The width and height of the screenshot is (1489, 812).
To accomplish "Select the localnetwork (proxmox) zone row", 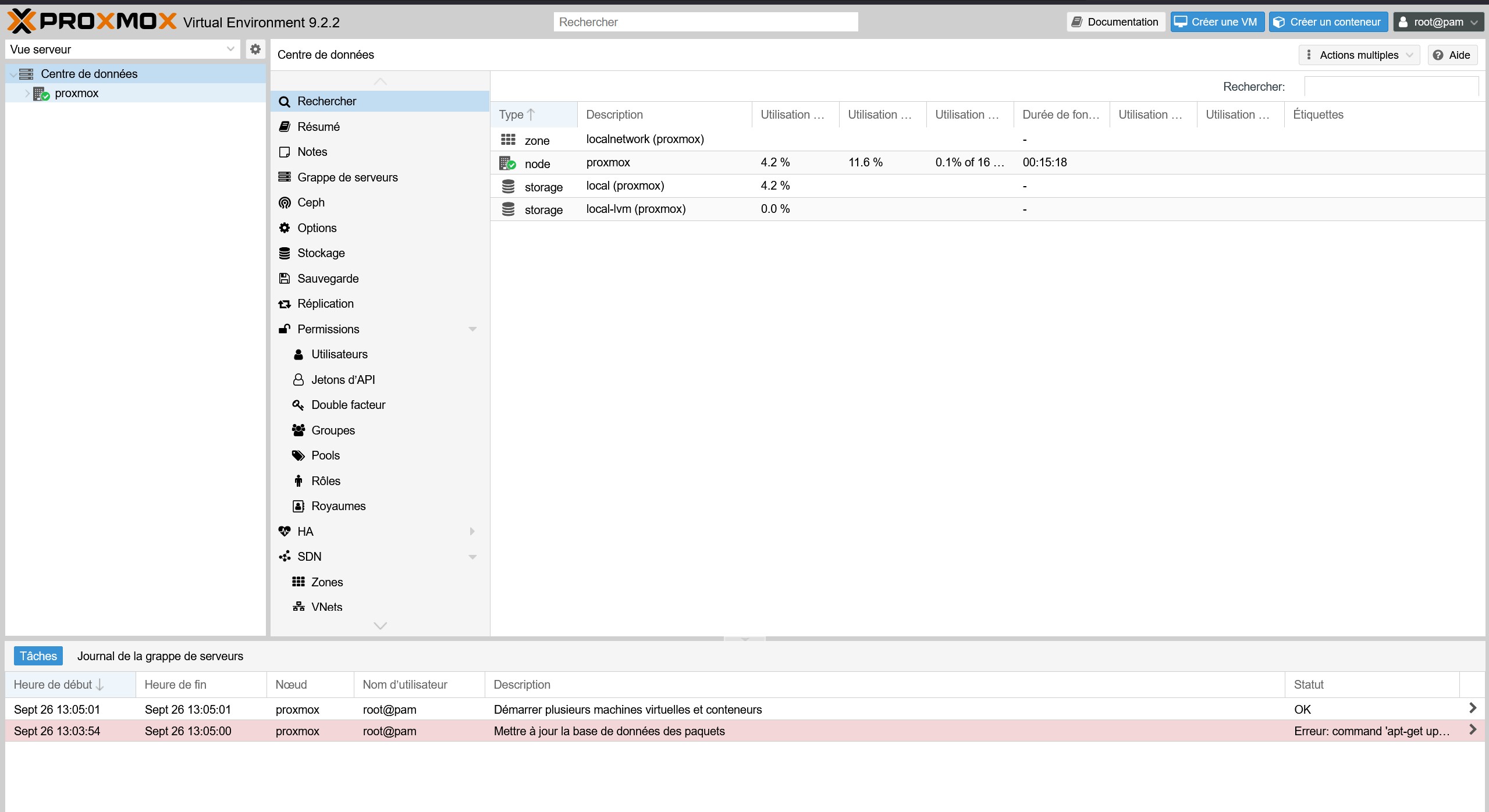I will point(987,140).
